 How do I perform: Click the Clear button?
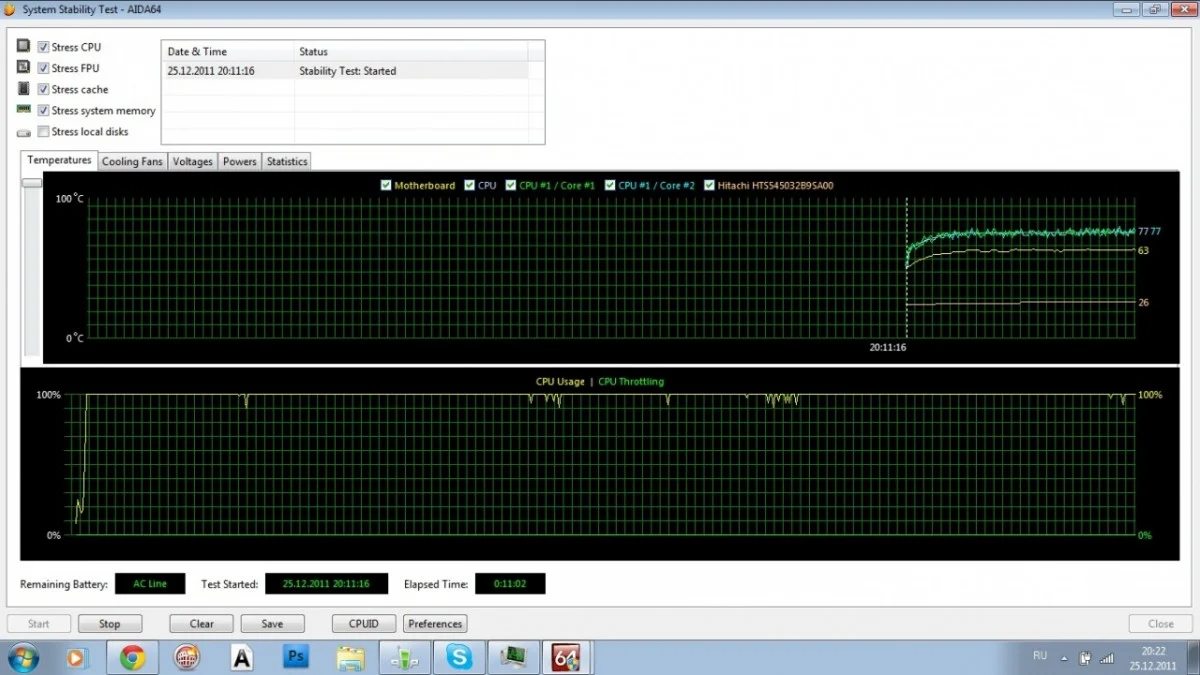(x=201, y=623)
